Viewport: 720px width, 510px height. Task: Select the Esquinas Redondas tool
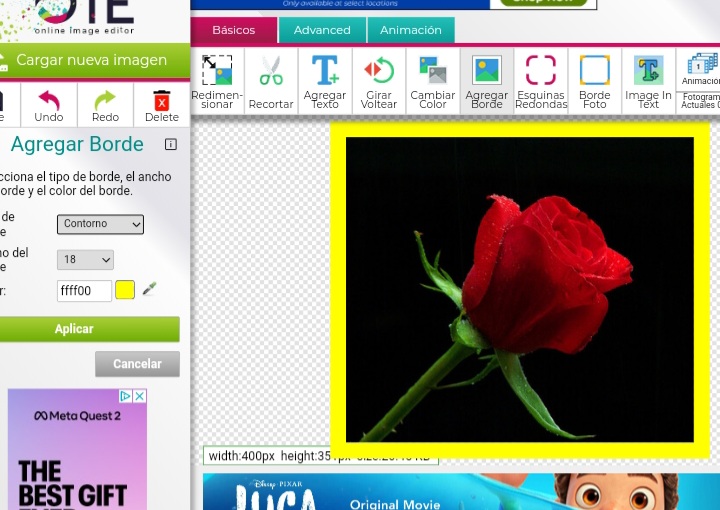click(x=541, y=80)
